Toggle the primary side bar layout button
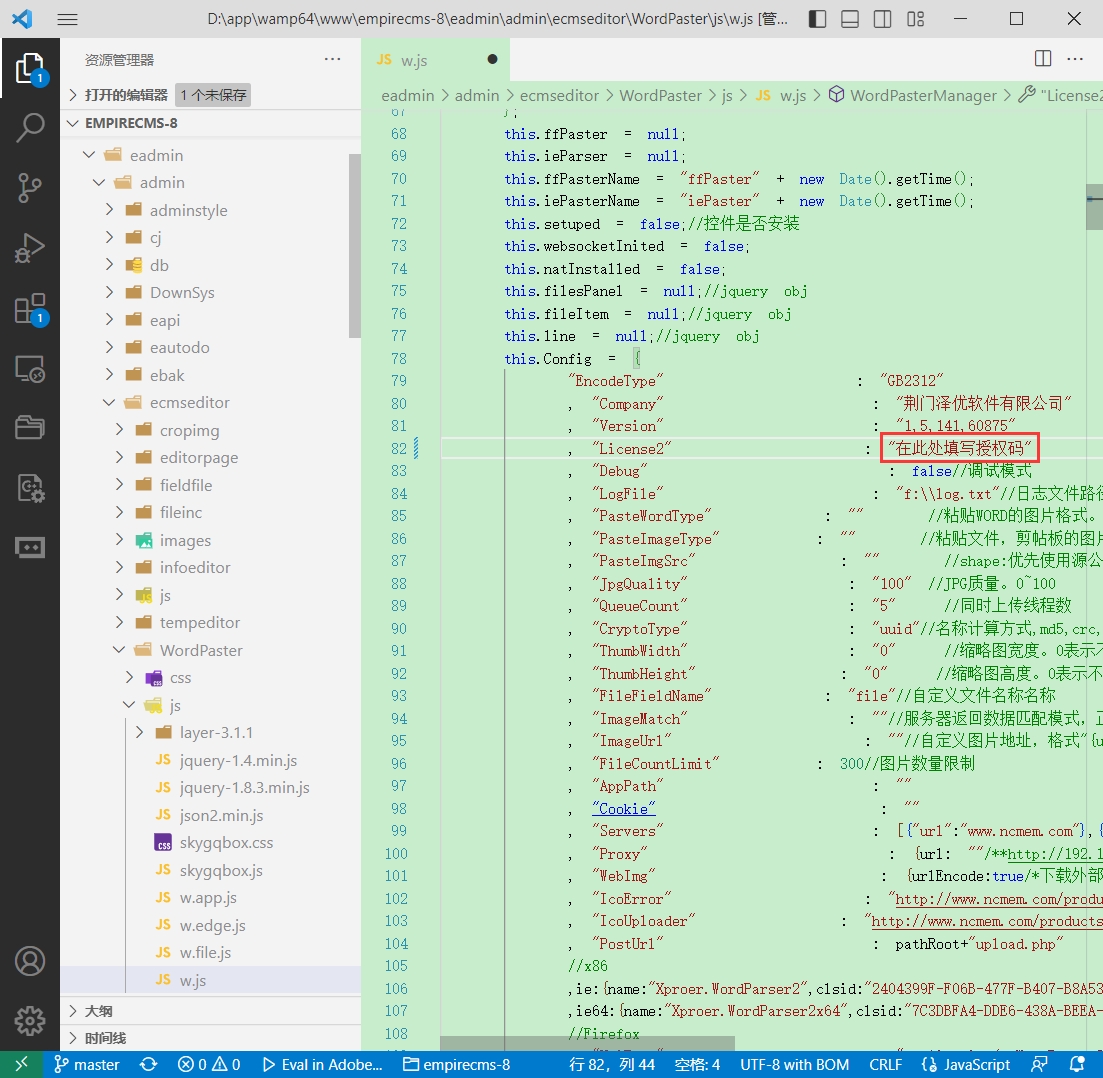 tap(818, 19)
